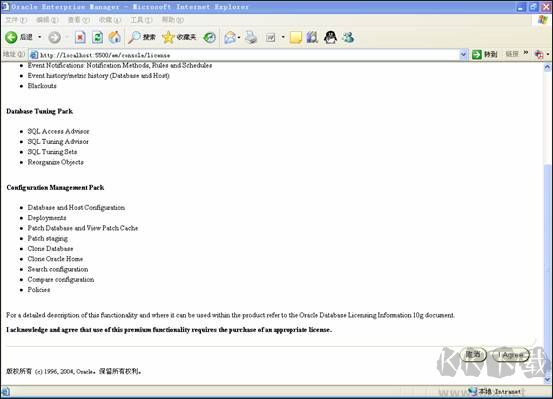Click the Print printer icon
This screenshot has height=399, width=553.
(x=251, y=37)
